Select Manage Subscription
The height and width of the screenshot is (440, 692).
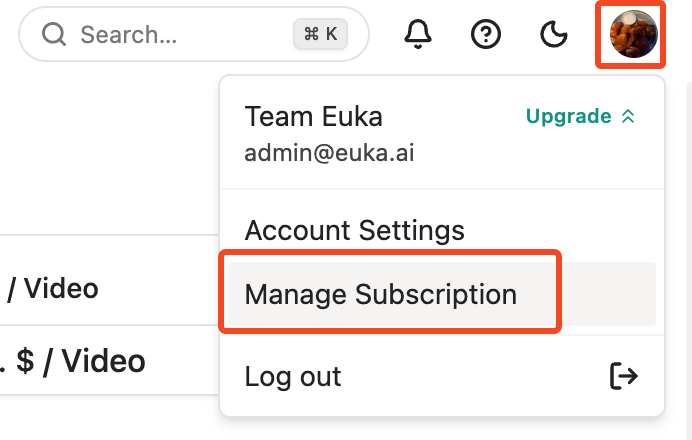tap(441, 294)
